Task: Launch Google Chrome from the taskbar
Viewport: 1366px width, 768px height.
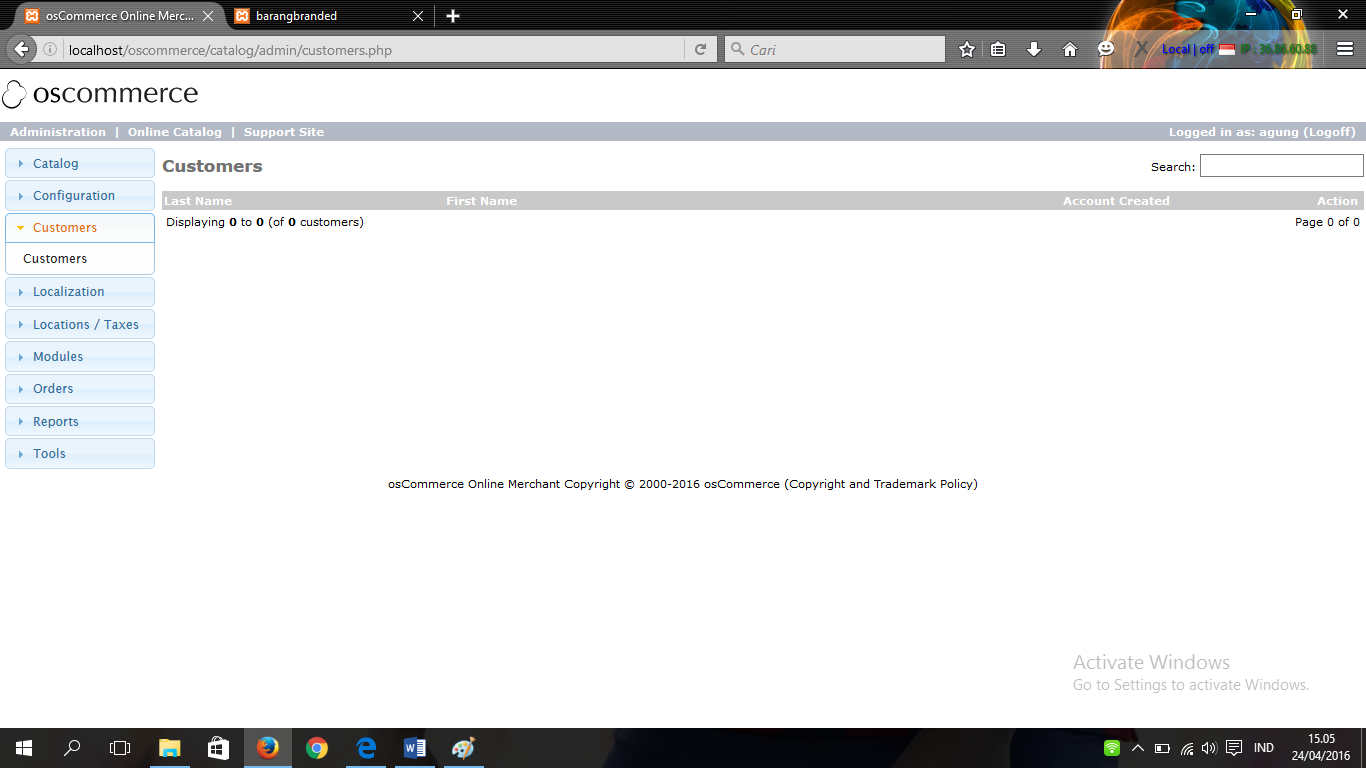Action: coord(317,748)
